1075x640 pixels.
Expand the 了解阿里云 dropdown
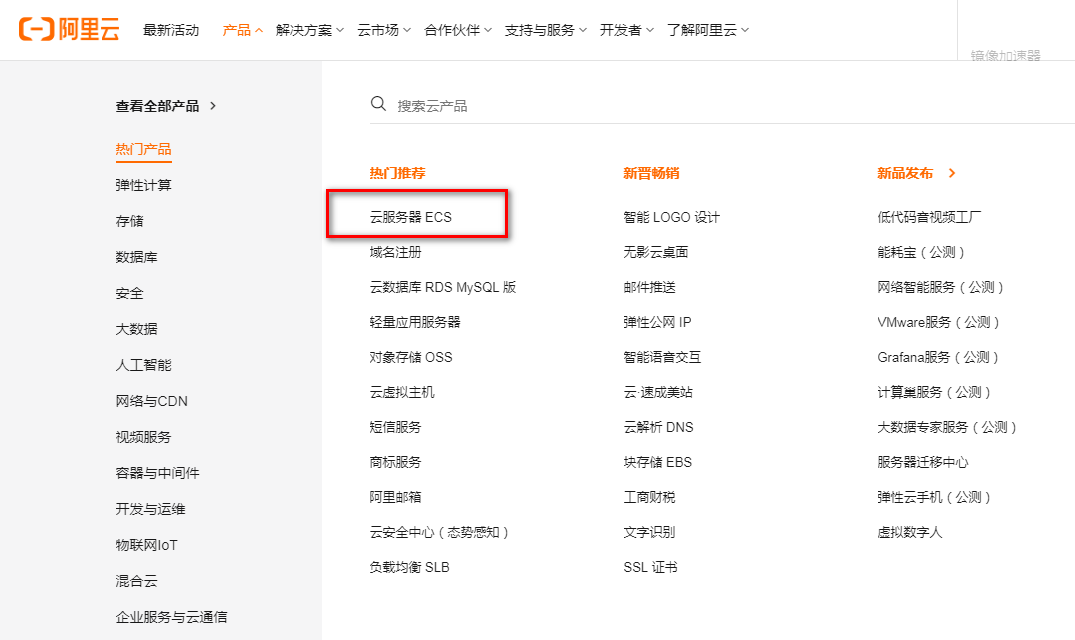(x=708, y=30)
